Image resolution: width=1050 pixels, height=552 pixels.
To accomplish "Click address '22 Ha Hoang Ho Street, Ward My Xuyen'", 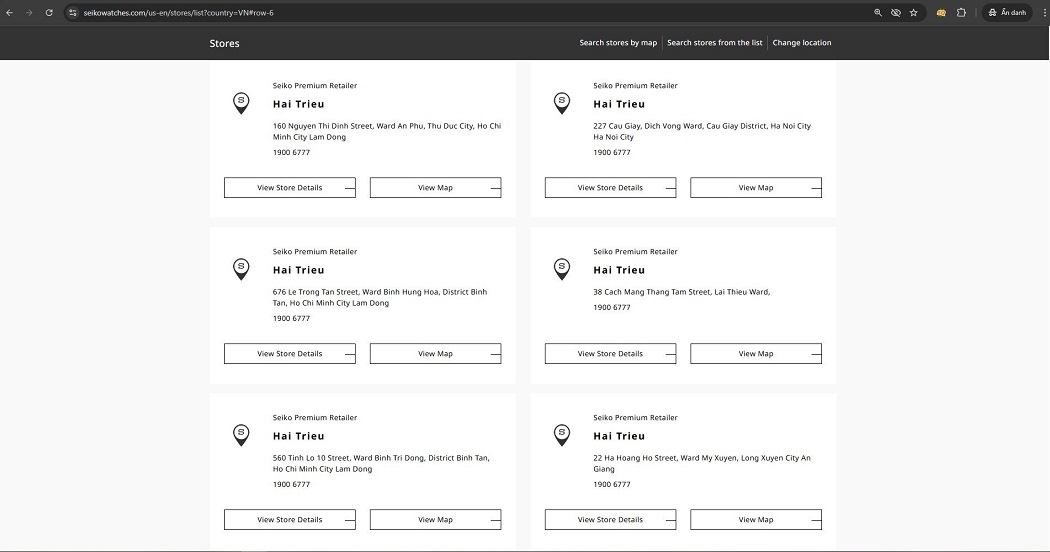I will tap(702, 464).
